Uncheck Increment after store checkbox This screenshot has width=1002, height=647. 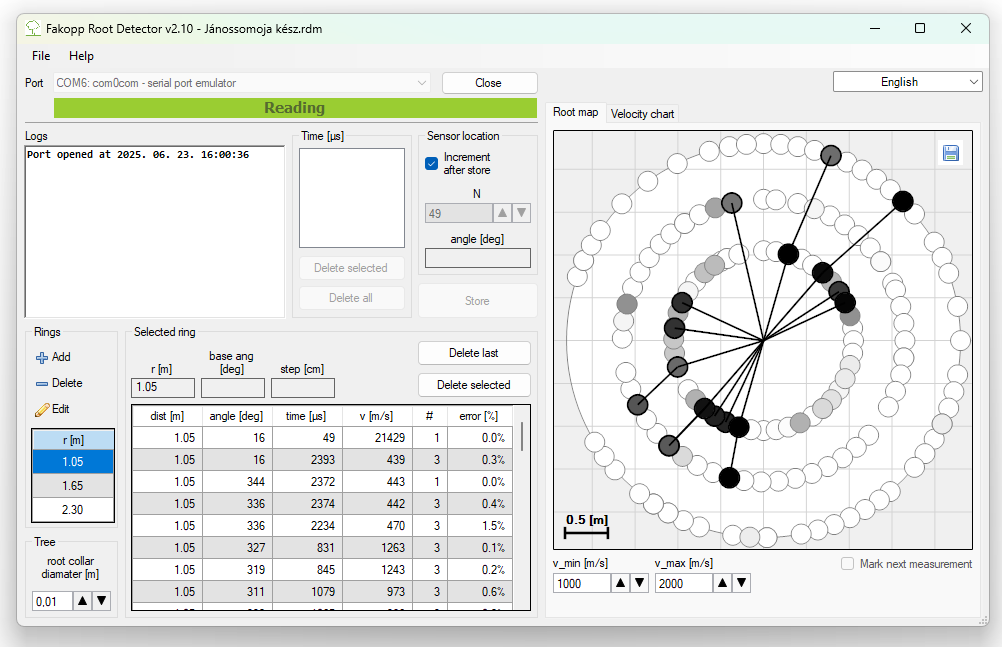point(432,163)
